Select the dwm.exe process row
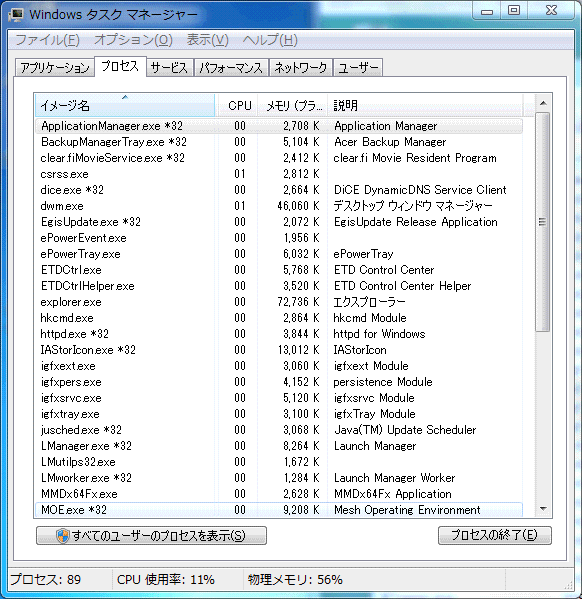582x599 pixels. click(x=279, y=206)
